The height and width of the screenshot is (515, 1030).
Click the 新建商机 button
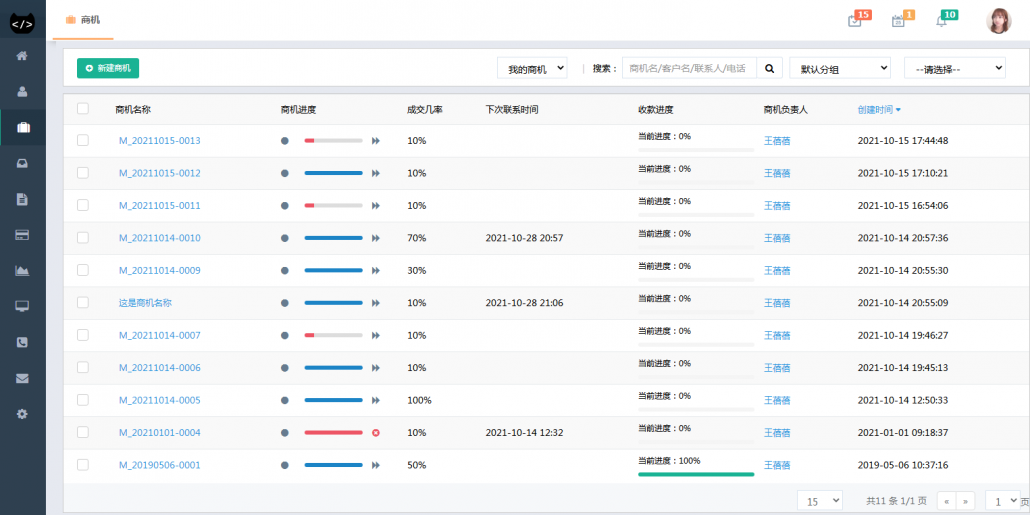(108, 68)
